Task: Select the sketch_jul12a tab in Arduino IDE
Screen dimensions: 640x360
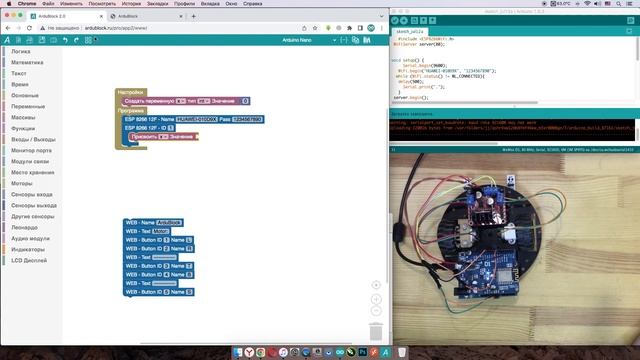Action: pos(409,31)
